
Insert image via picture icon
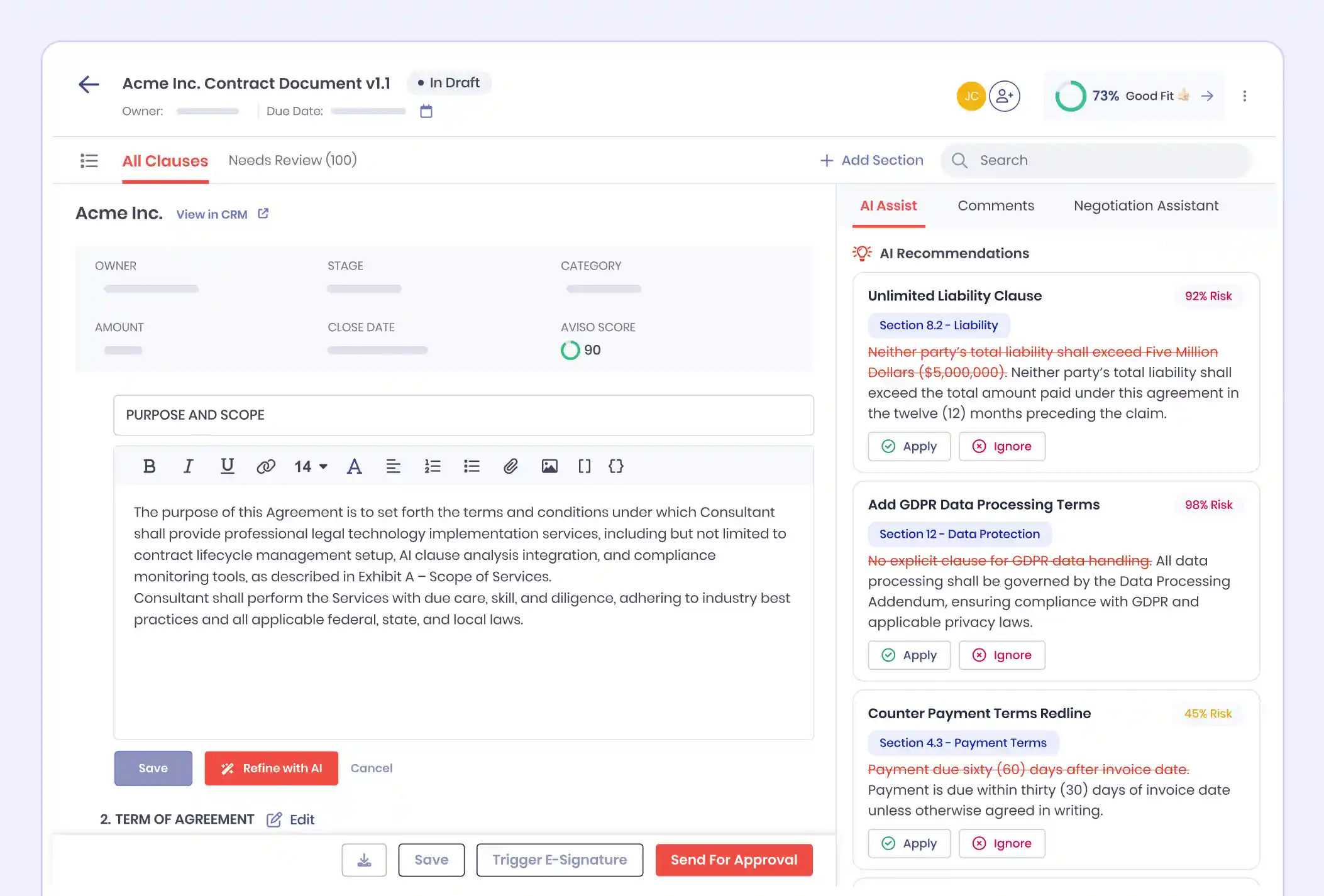point(549,466)
